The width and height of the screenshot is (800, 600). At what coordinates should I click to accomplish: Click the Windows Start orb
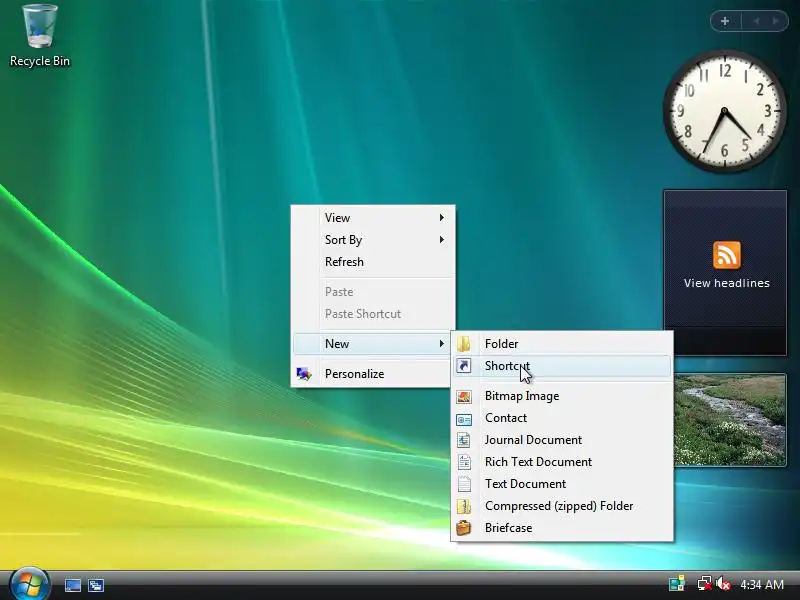tap(30, 584)
